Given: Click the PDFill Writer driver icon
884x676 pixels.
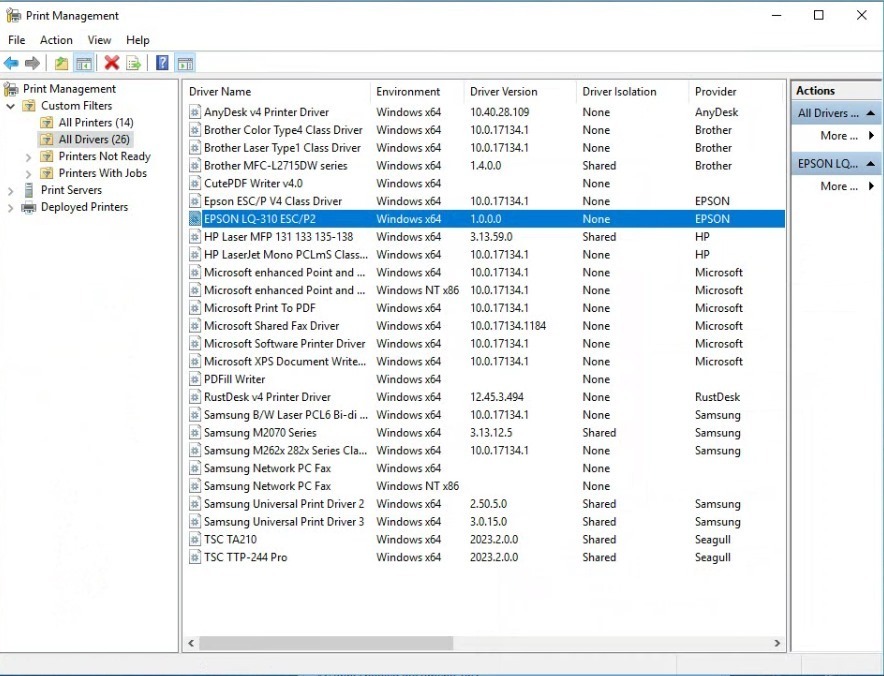Looking at the screenshot, I should (195, 379).
